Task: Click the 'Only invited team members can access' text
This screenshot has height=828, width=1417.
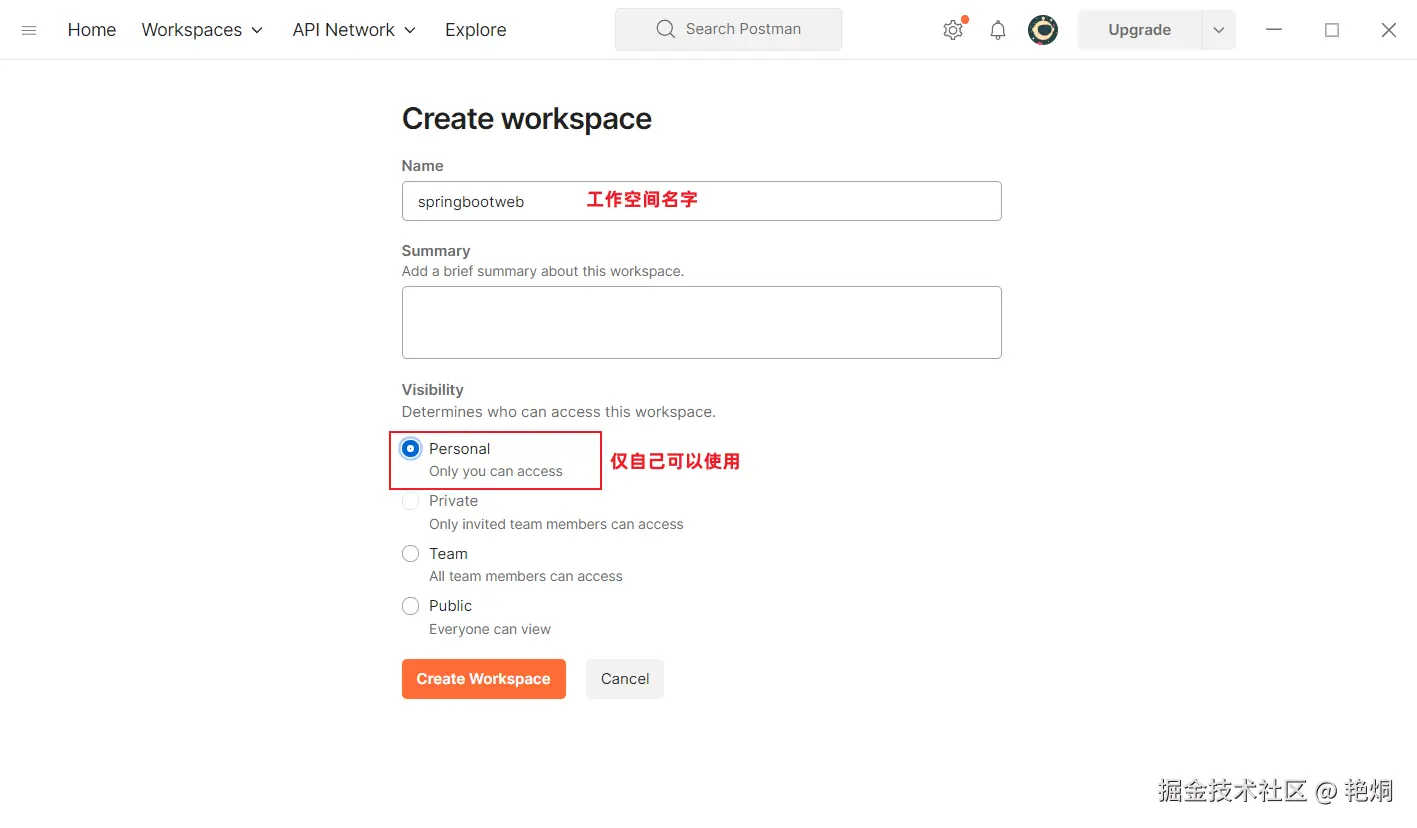Action: 556,524
